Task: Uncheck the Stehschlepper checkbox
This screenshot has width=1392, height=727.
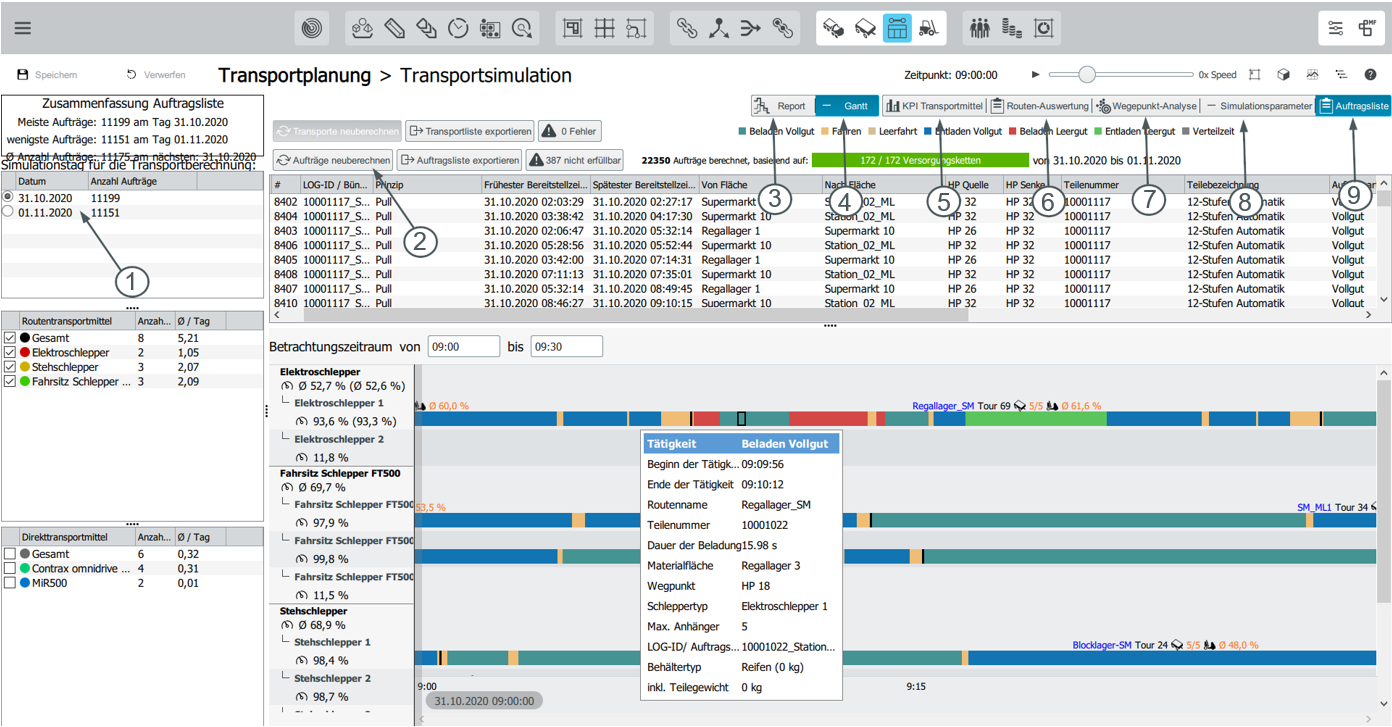Action: click(x=10, y=367)
